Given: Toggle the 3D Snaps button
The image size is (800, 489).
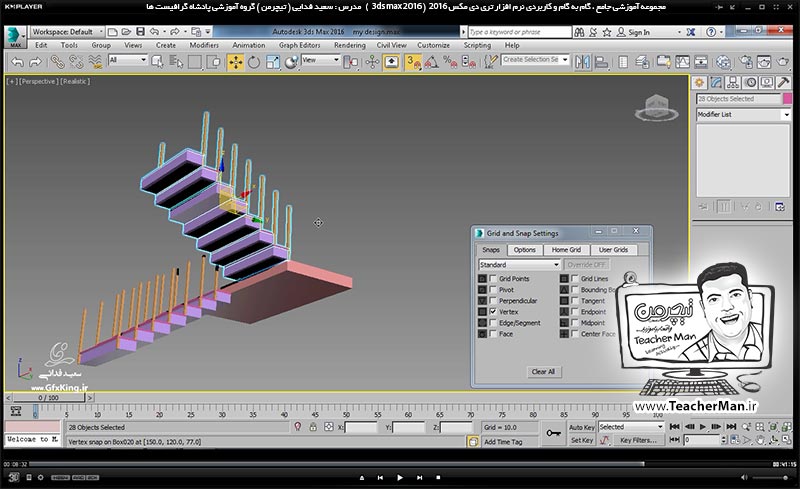Looking at the screenshot, I should (x=413, y=62).
